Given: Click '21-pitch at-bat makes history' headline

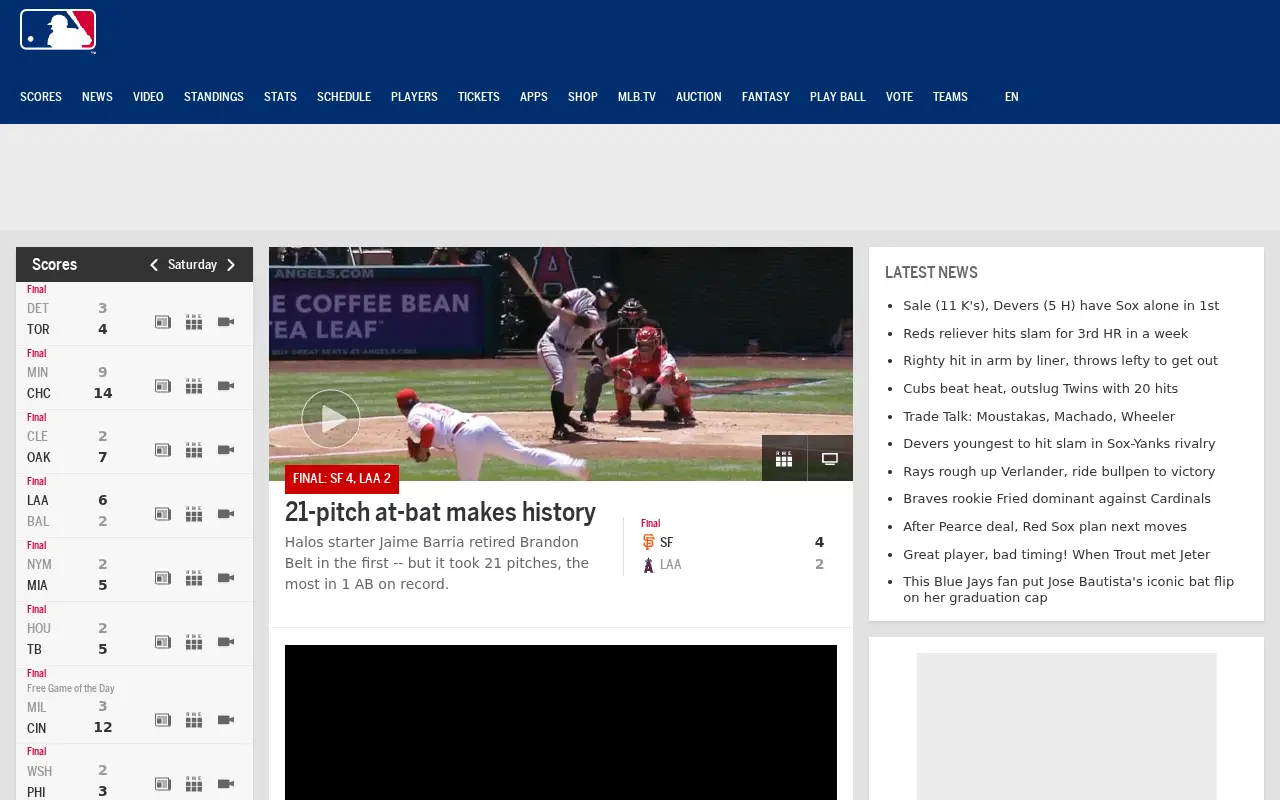Looking at the screenshot, I should 440,512.
